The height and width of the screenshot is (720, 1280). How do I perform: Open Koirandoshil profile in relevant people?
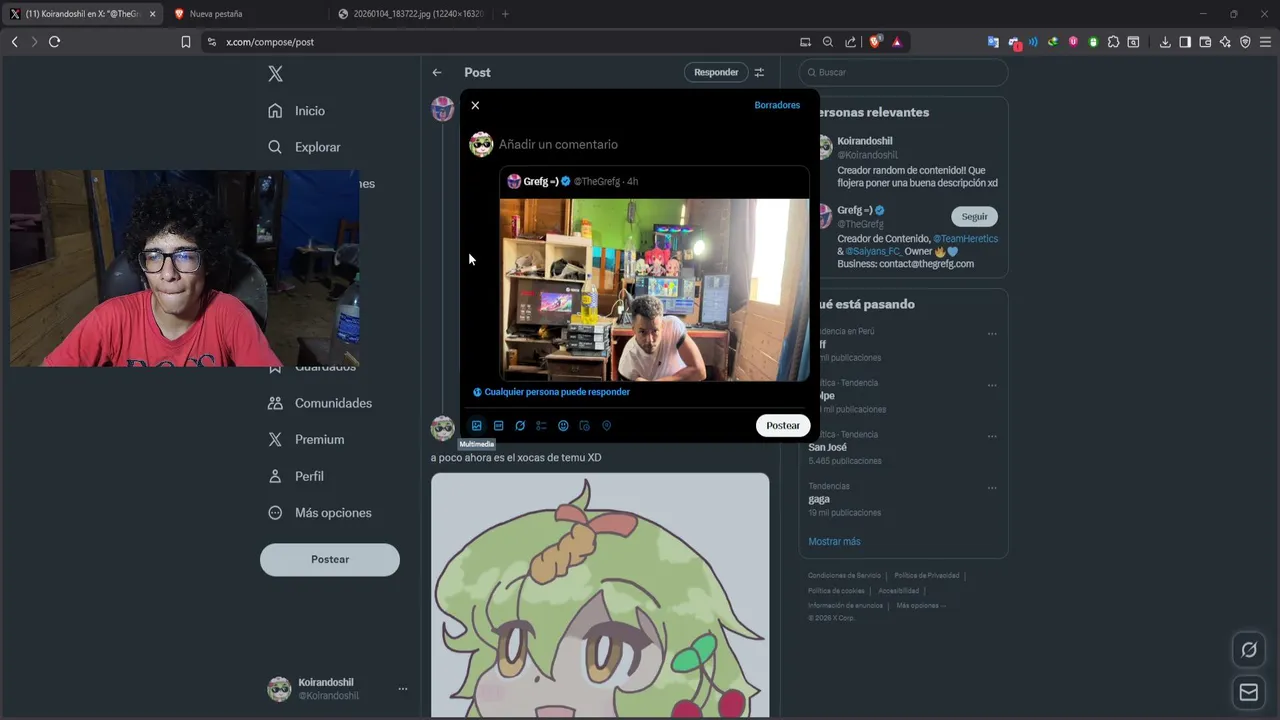coord(865,141)
